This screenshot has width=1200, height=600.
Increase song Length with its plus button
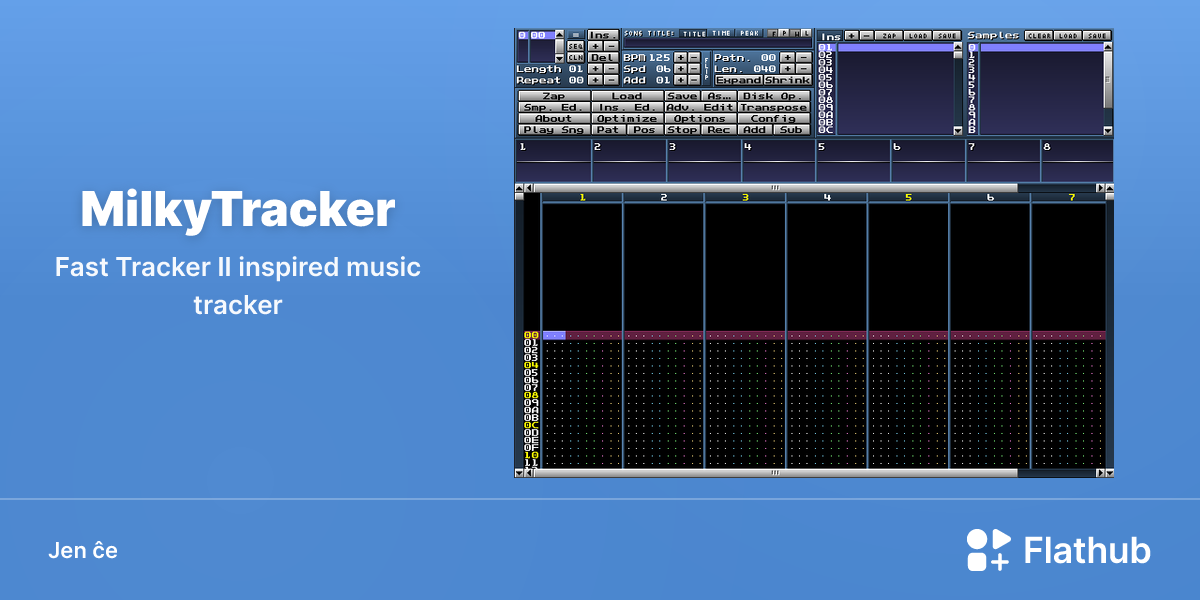click(595, 69)
